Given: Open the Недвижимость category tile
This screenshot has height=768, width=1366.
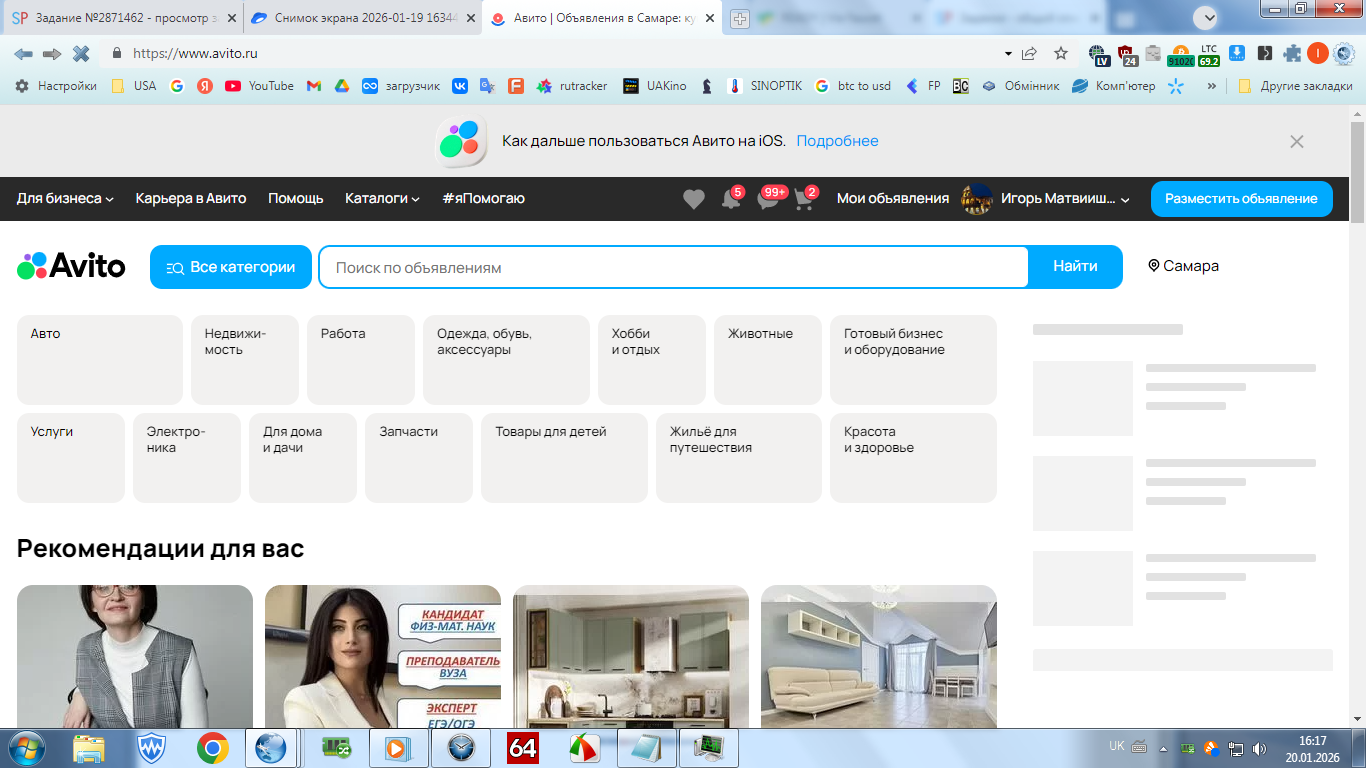Looking at the screenshot, I should (x=245, y=360).
